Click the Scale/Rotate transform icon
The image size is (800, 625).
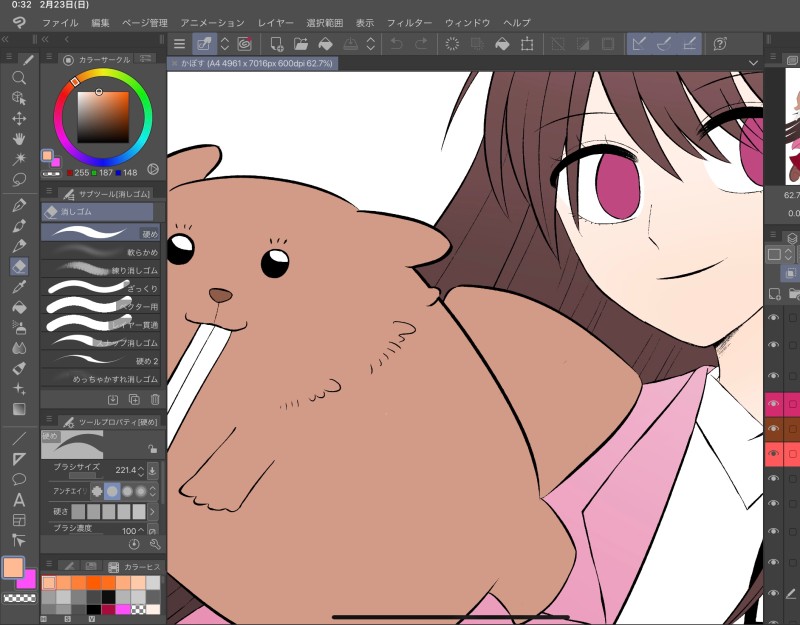(x=527, y=44)
